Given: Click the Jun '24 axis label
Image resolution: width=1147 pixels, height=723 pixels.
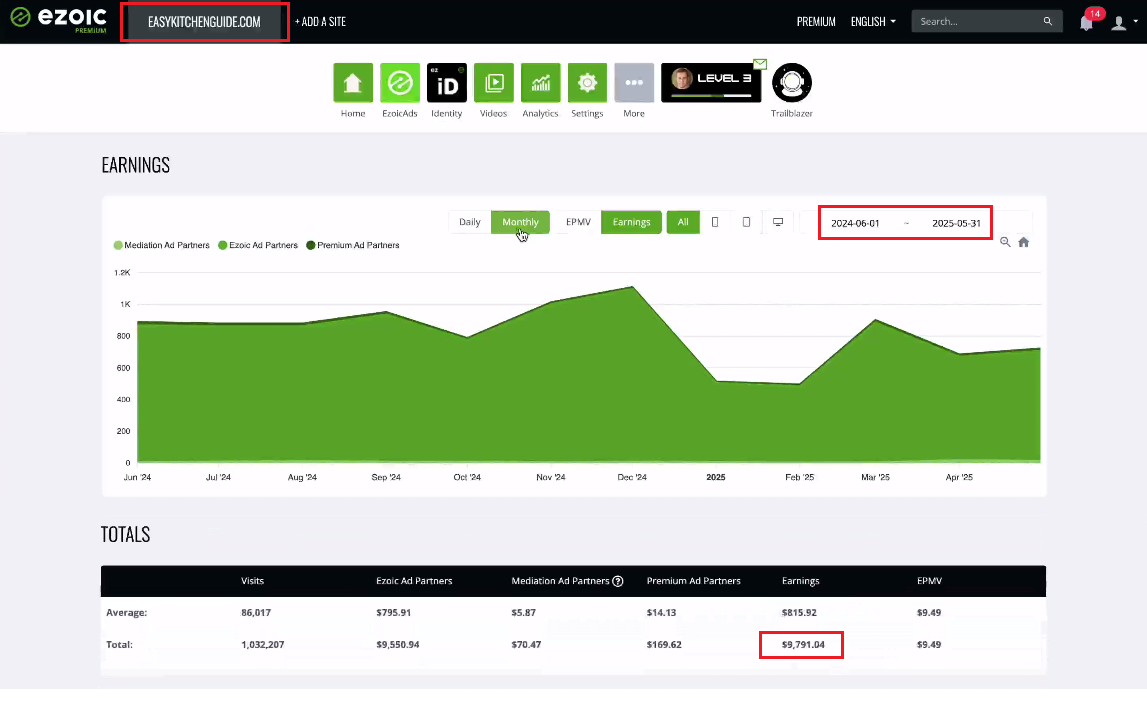Looking at the screenshot, I should tap(137, 477).
